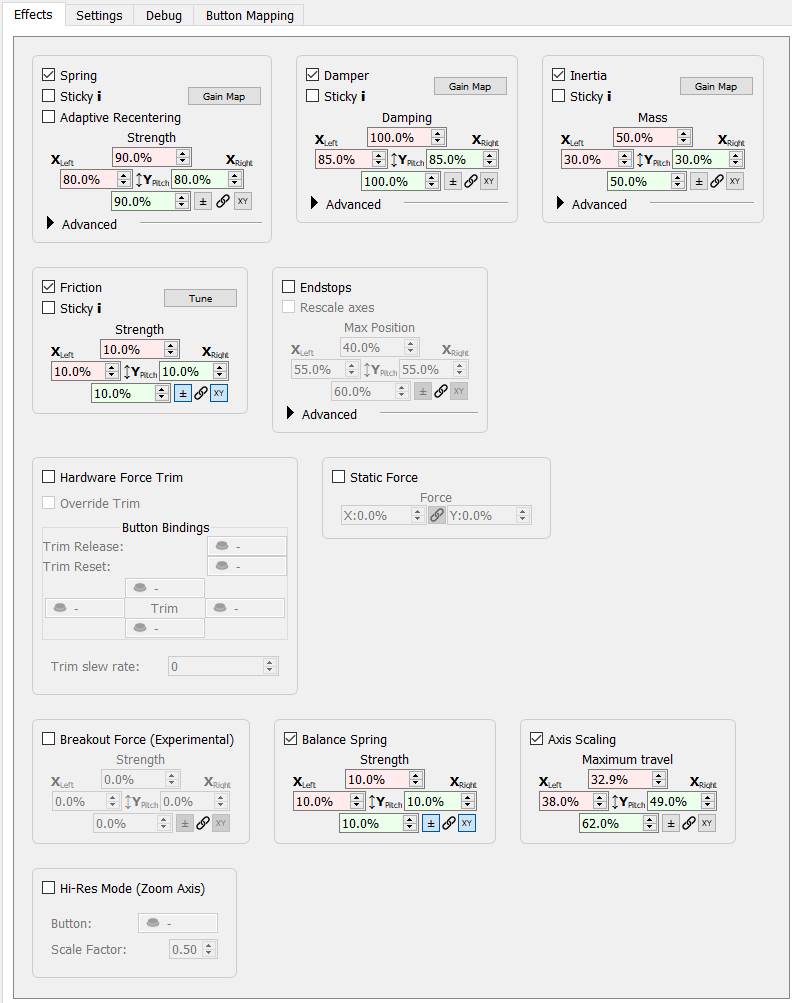This screenshot has height=1003, width=792.
Task: Disable the Spring effect checkbox
Action: 49,75
